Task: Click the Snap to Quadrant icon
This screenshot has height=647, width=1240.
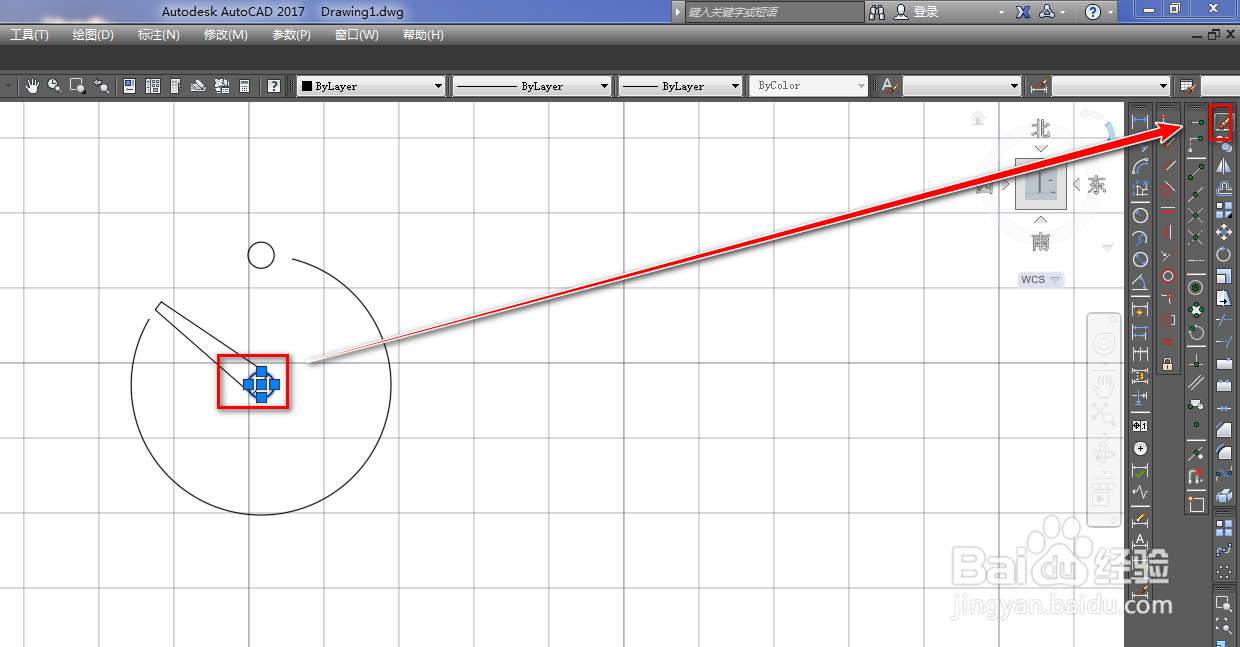Action: pos(1196,310)
